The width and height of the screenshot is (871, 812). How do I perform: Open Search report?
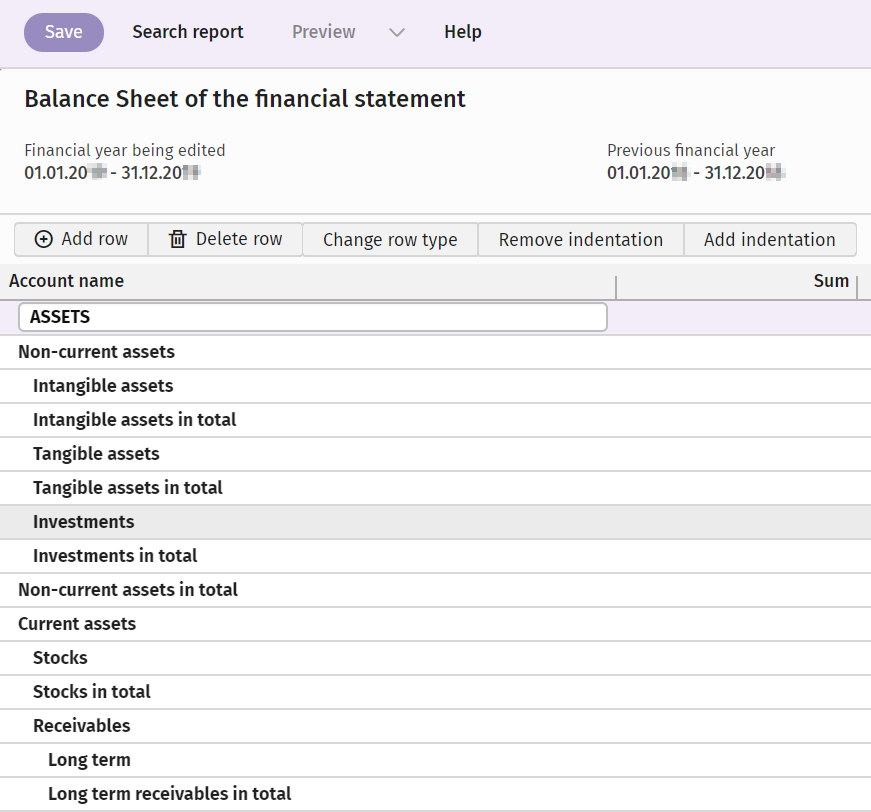(x=188, y=32)
